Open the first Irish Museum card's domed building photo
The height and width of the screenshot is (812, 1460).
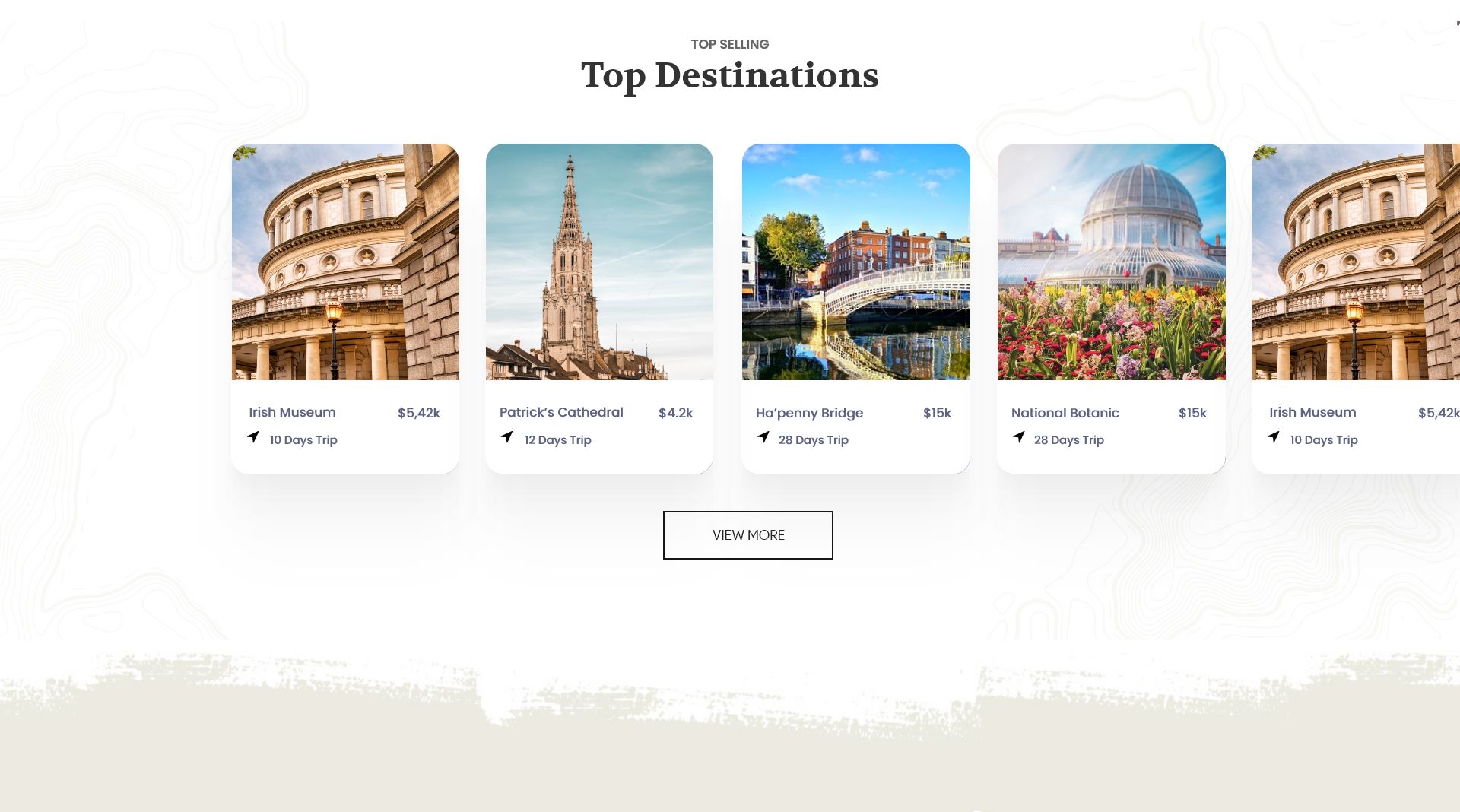pos(345,262)
